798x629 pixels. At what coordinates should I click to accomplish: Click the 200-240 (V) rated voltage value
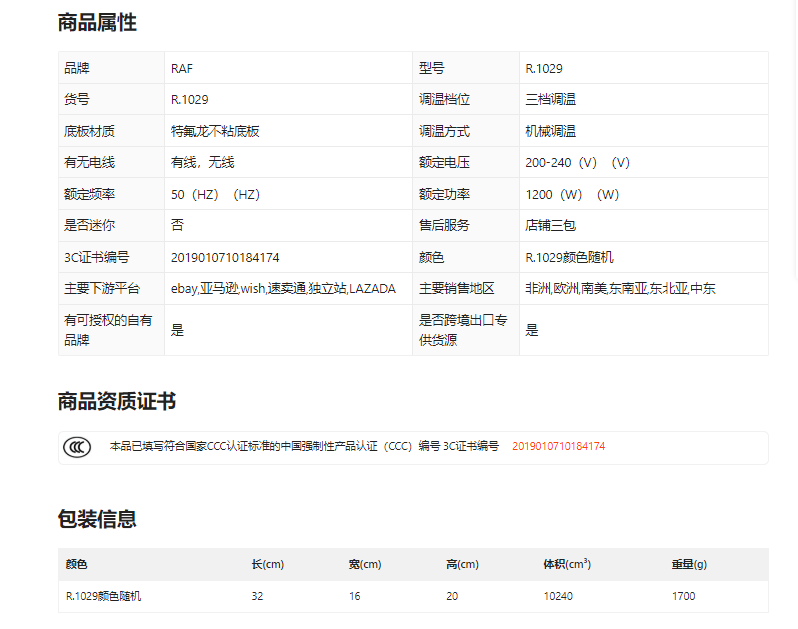click(577, 163)
